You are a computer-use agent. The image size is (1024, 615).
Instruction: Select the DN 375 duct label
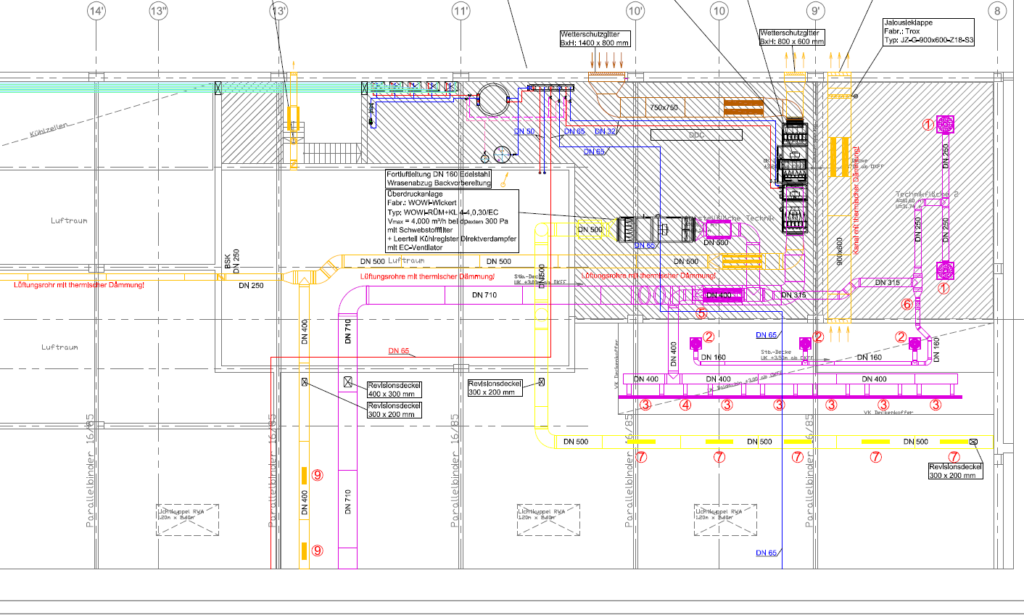pyautogui.click(x=793, y=295)
